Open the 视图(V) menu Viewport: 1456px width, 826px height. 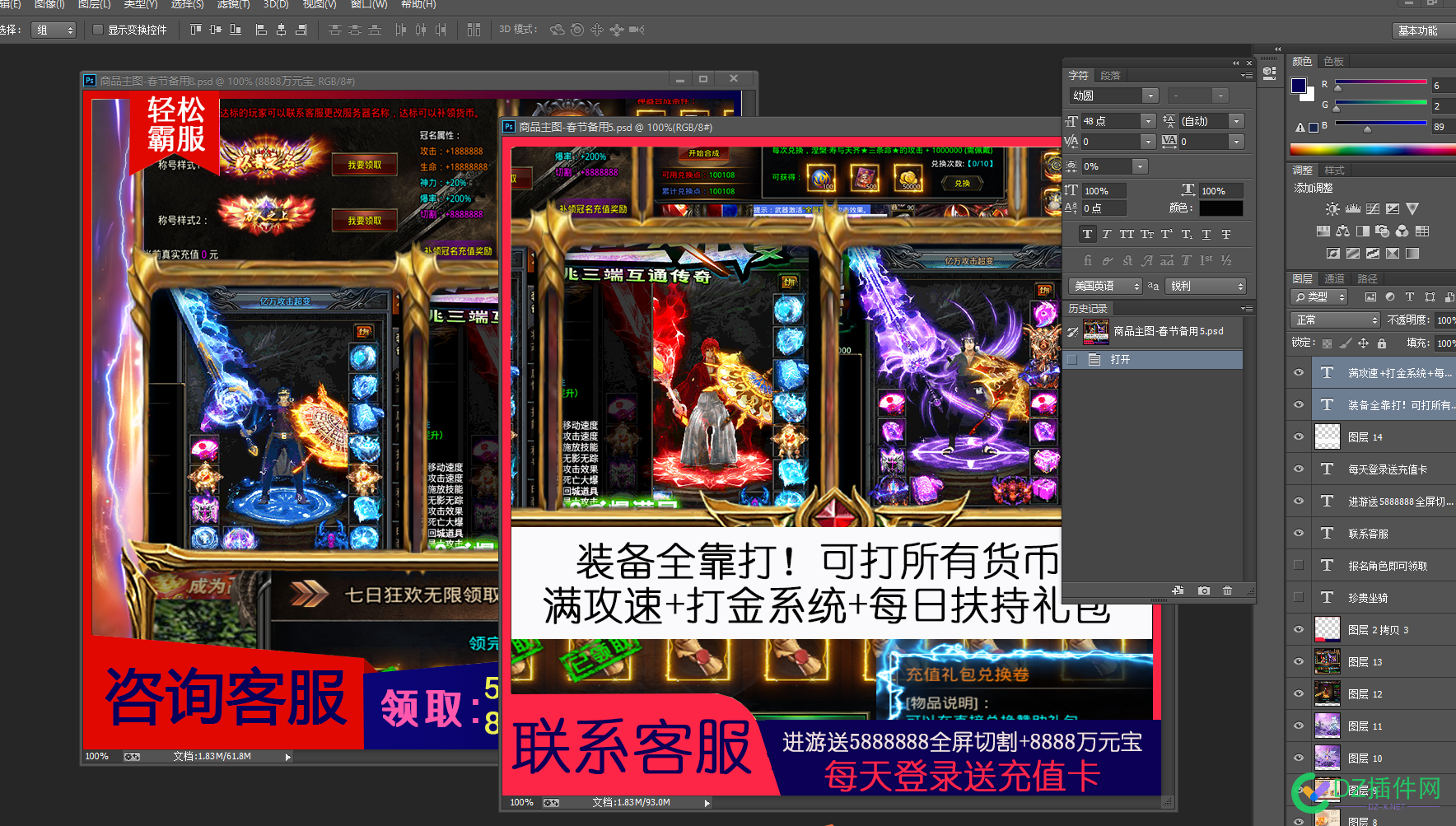[320, 4]
